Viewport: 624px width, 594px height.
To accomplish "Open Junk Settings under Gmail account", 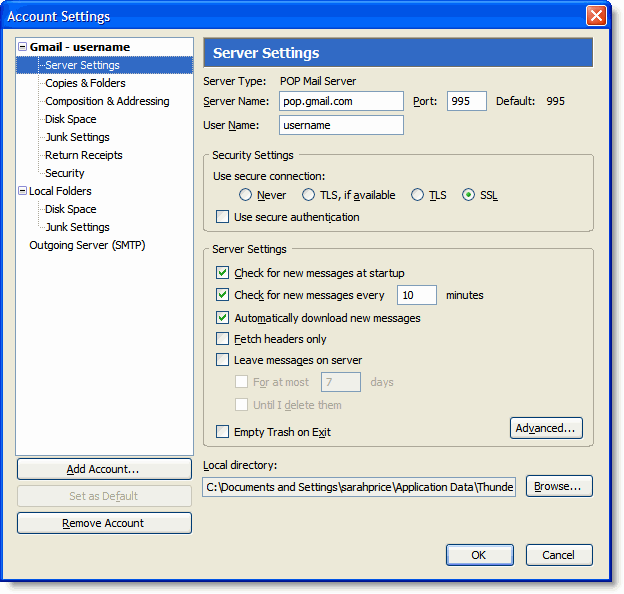I will coord(77,137).
